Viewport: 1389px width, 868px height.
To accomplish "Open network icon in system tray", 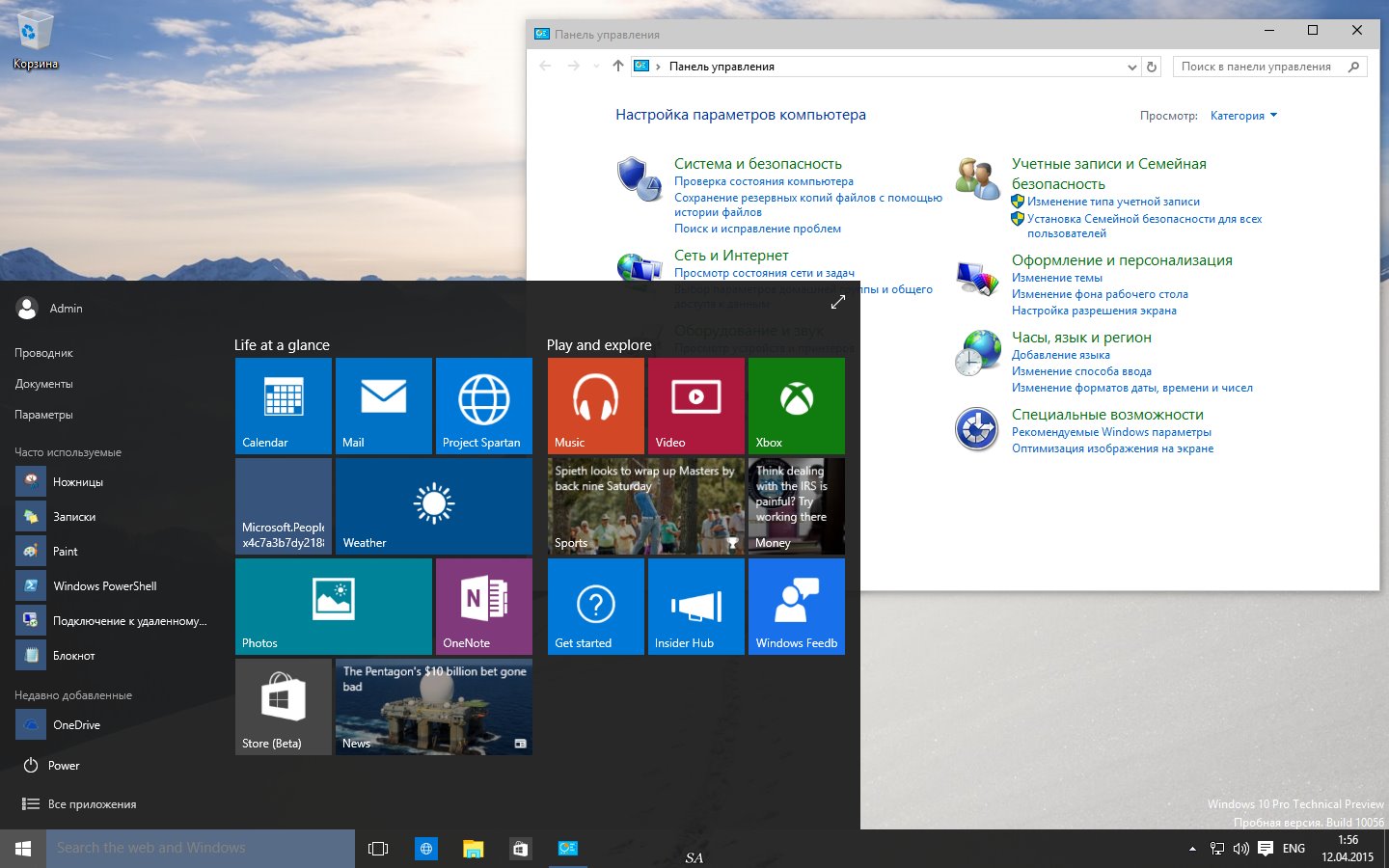I will pyautogui.click(x=1217, y=849).
